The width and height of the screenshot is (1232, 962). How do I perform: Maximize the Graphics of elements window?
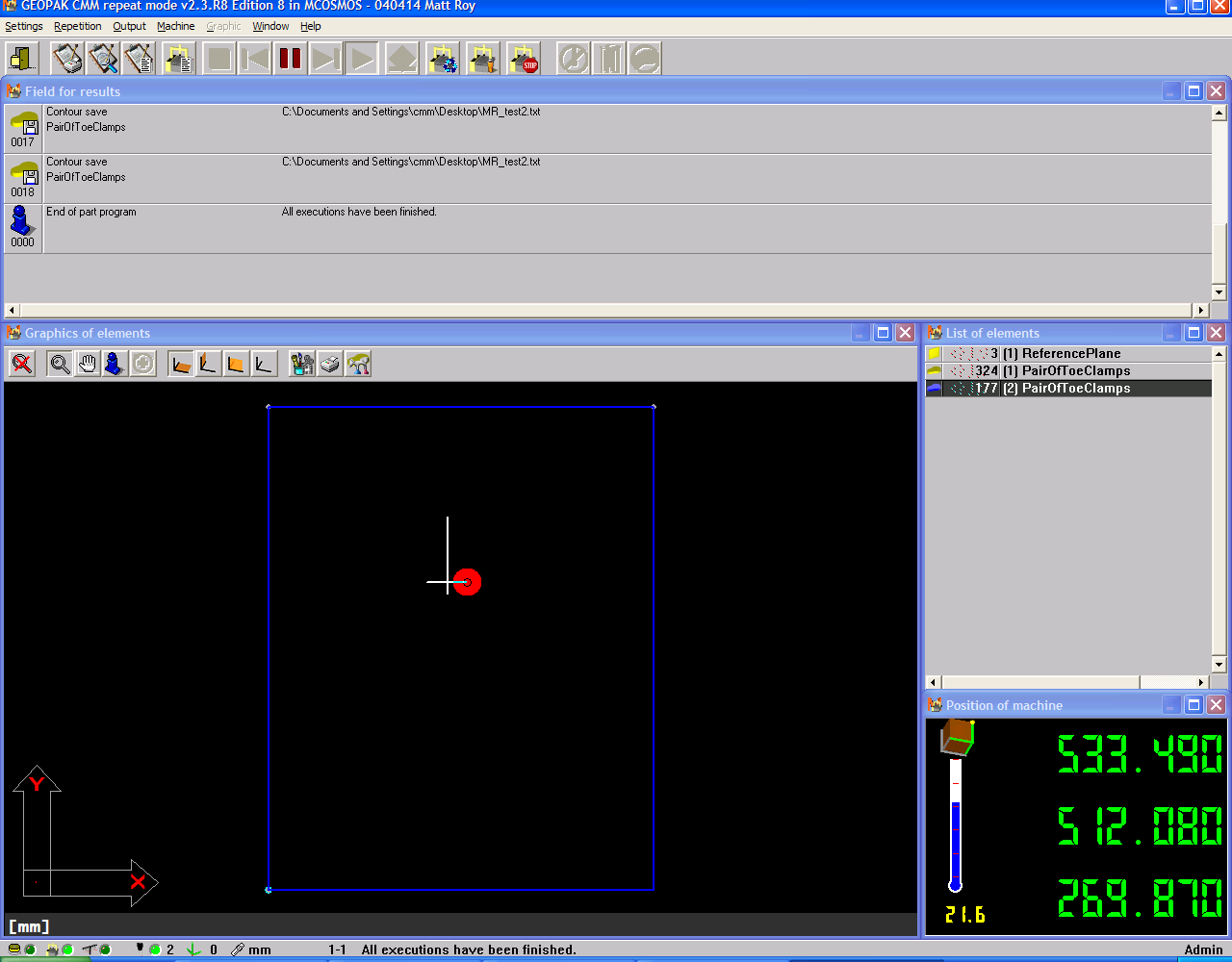tap(883, 333)
